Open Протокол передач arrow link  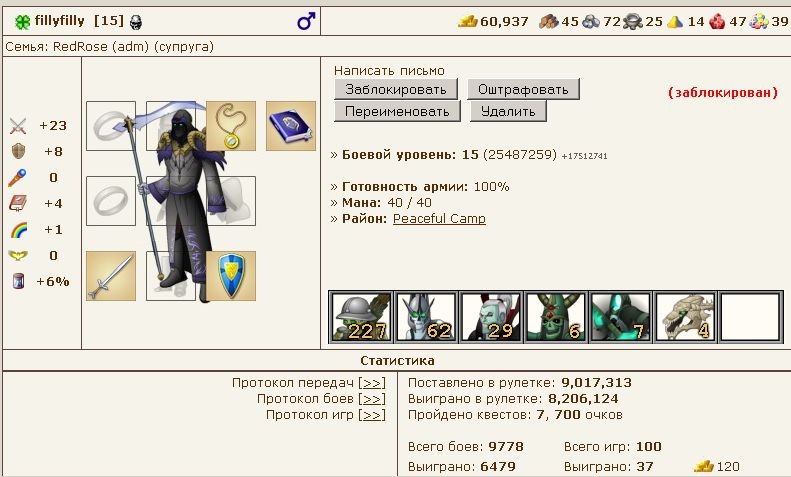click(372, 383)
